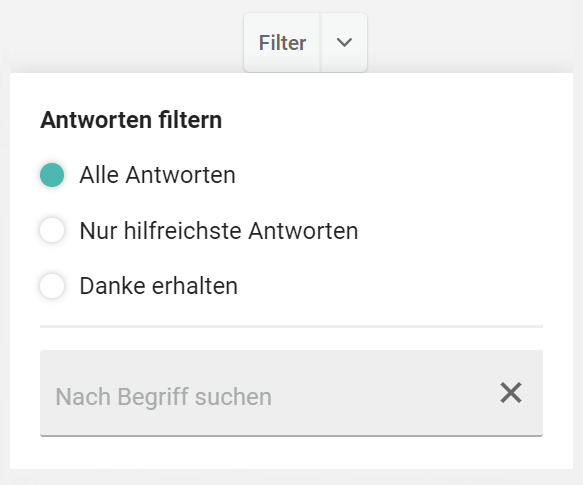Screen dimensions: 583x485
Task: Select the Alle Antworten radio button
Action: click(x=52, y=175)
